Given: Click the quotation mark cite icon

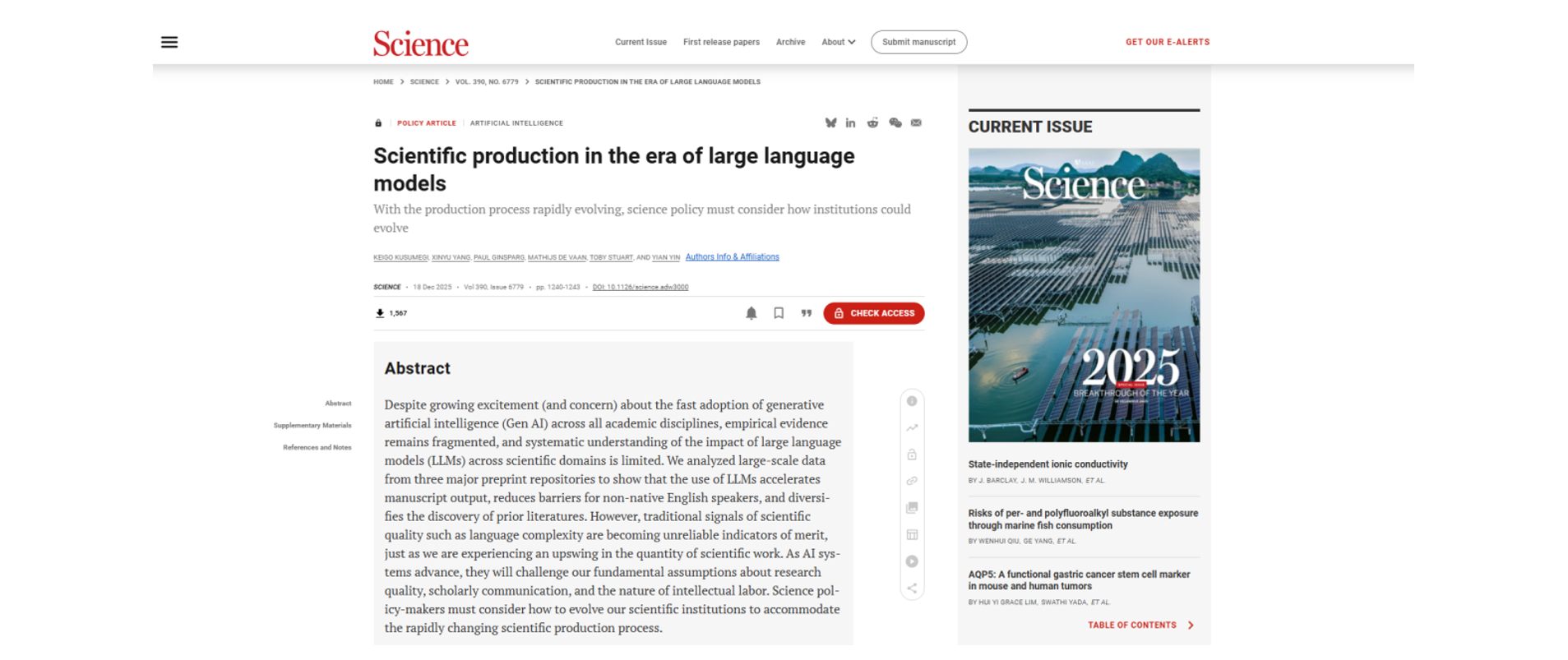Looking at the screenshot, I should click(x=806, y=313).
